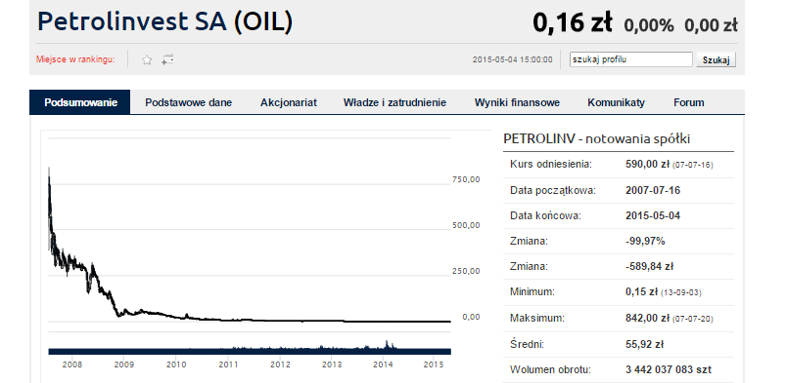Click the 750,00 price level label
Screen dimensions: 786x383
tap(466, 179)
